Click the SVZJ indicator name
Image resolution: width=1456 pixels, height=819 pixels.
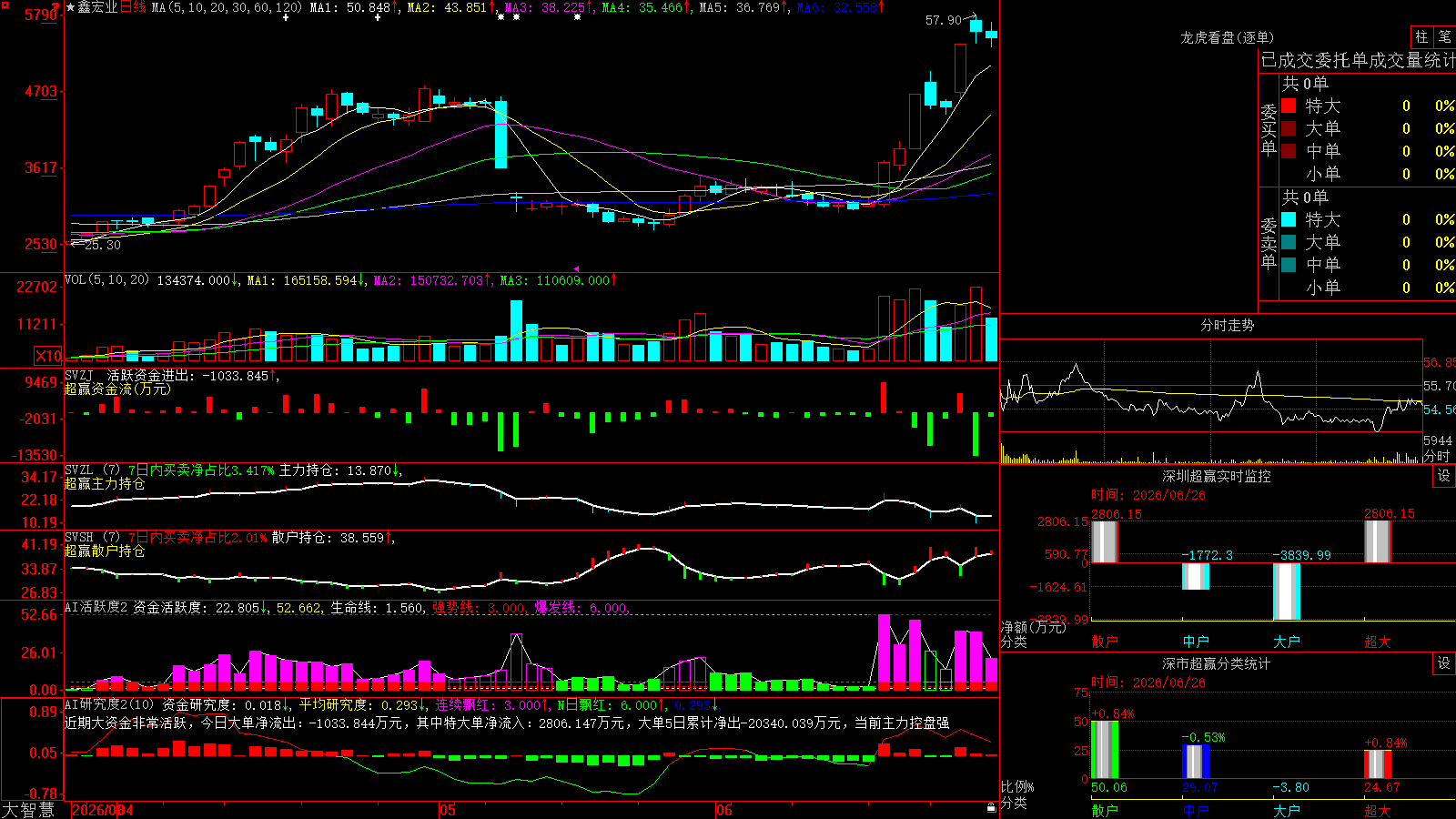(79, 375)
